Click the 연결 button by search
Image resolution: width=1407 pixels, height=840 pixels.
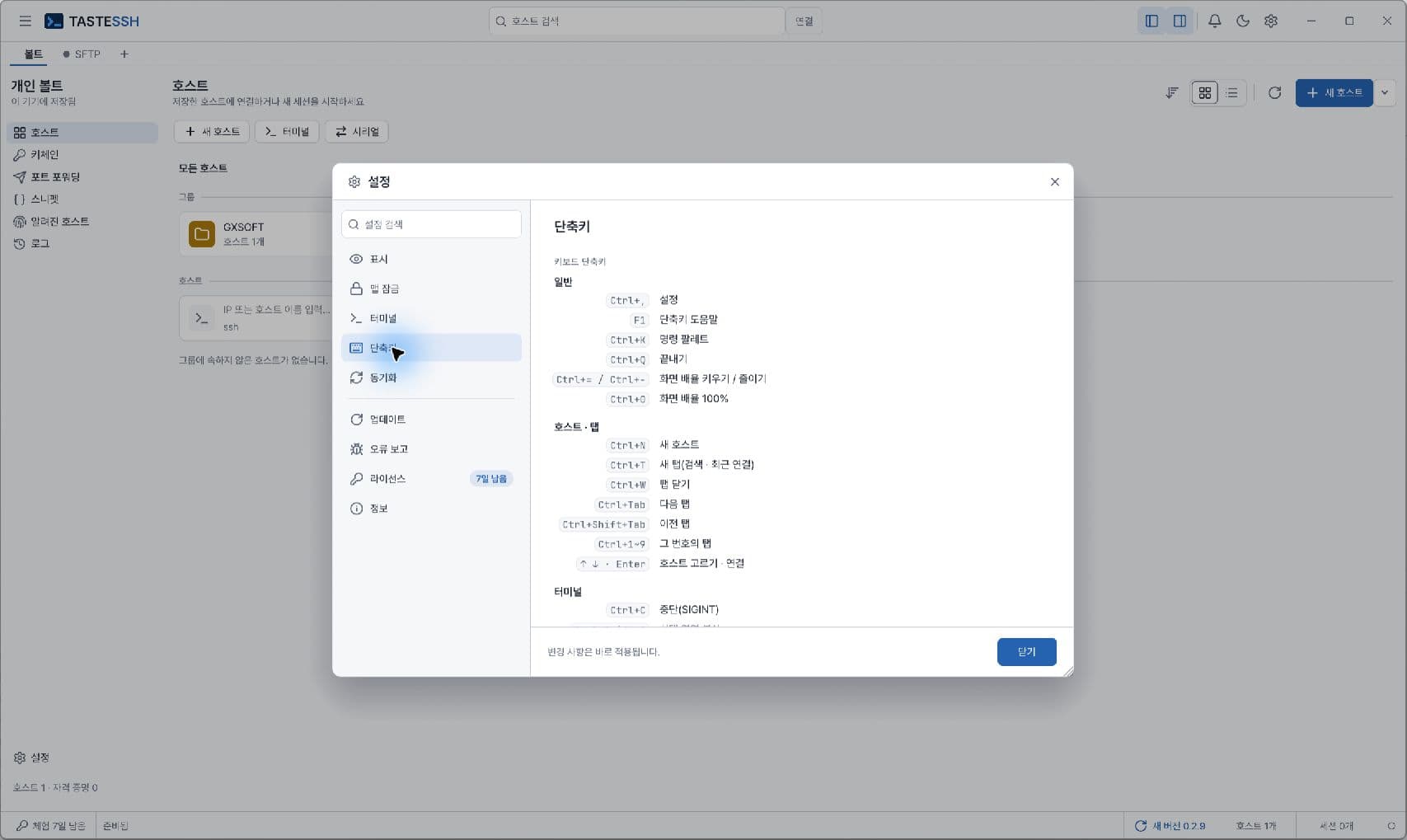pyautogui.click(x=804, y=21)
